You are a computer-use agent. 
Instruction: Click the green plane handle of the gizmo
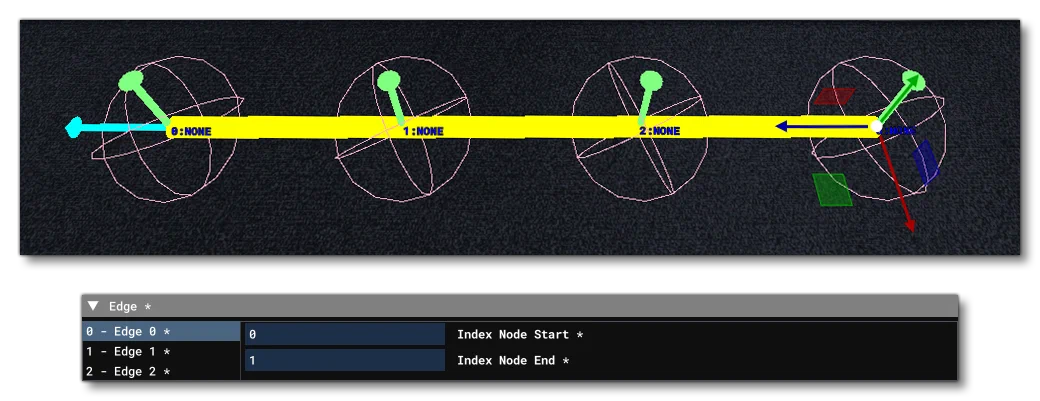coord(833,190)
